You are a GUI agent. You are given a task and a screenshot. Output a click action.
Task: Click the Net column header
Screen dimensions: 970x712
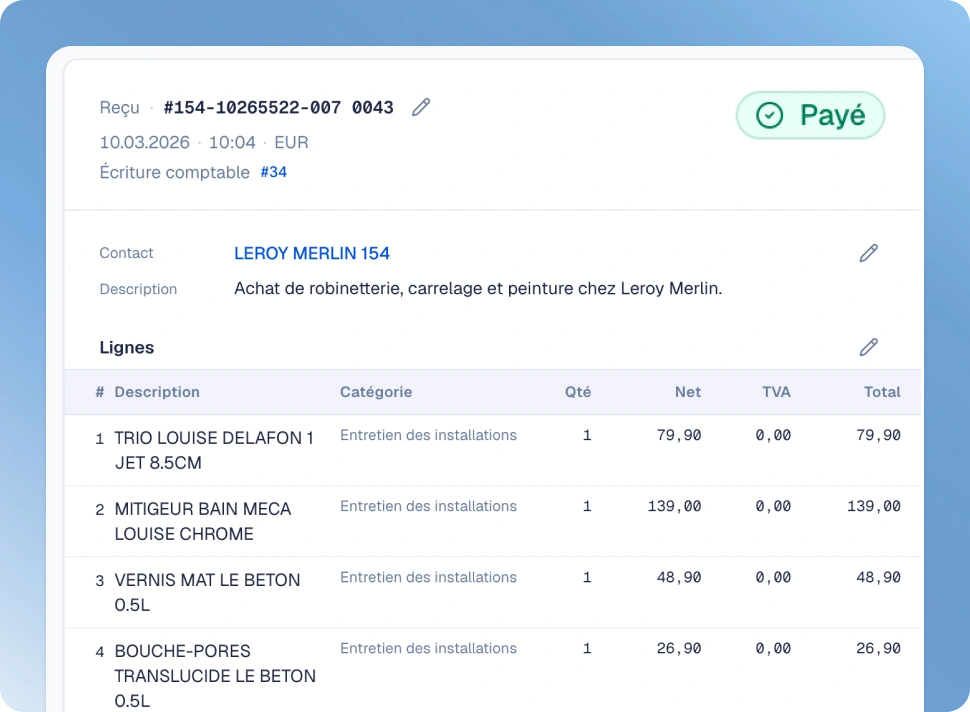point(688,392)
